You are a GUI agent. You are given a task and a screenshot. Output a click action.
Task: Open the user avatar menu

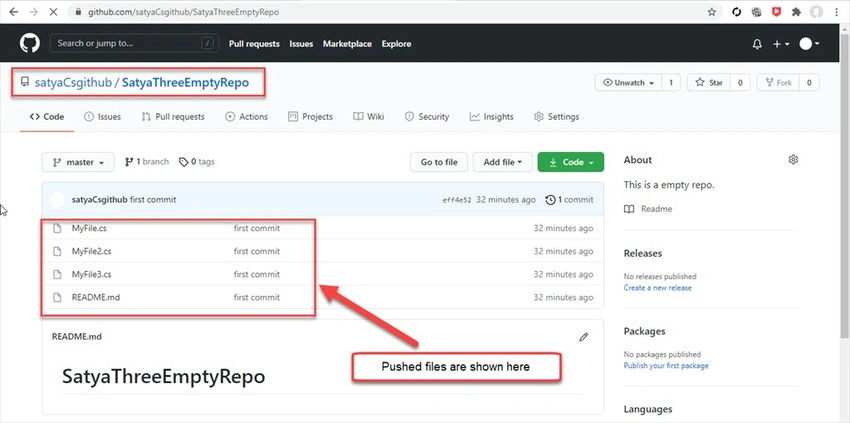coord(809,44)
